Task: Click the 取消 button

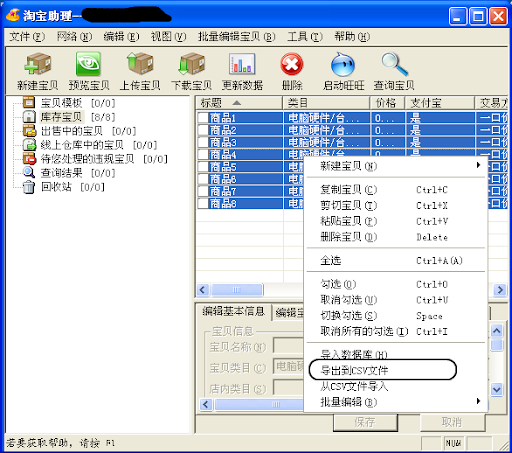Action: pos(452,422)
